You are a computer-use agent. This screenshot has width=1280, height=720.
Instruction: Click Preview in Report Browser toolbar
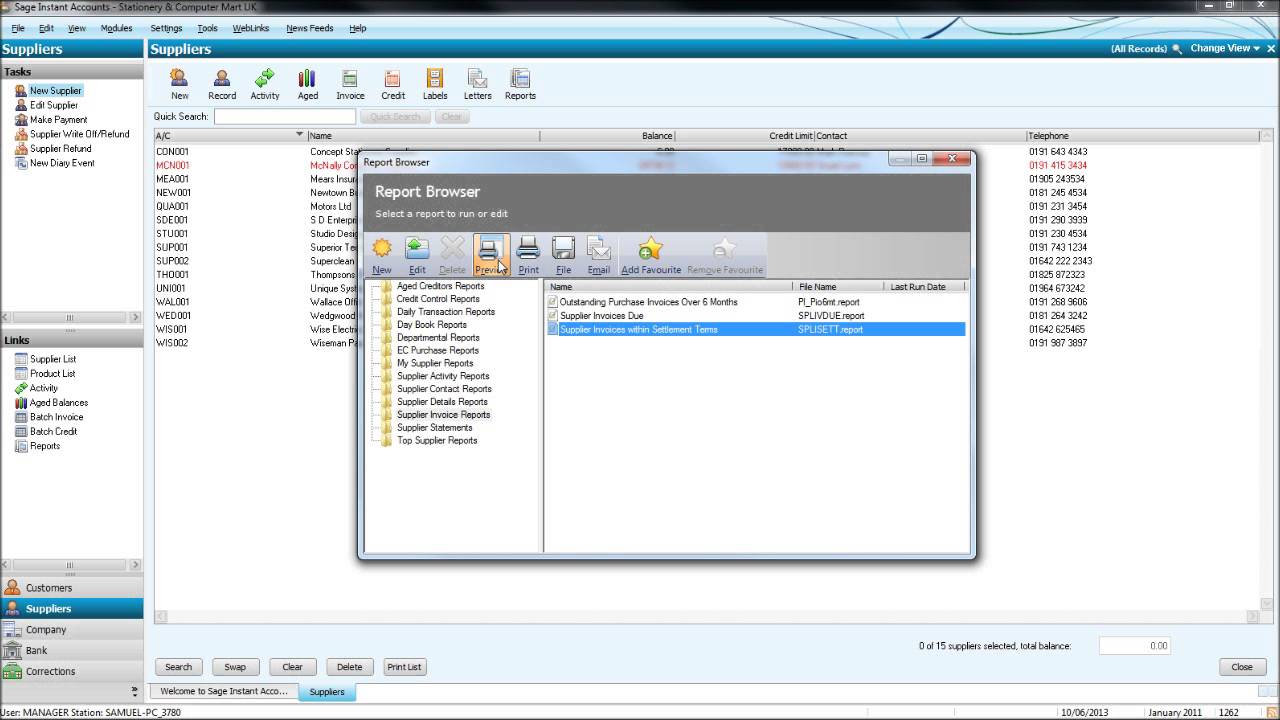point(491,256)
